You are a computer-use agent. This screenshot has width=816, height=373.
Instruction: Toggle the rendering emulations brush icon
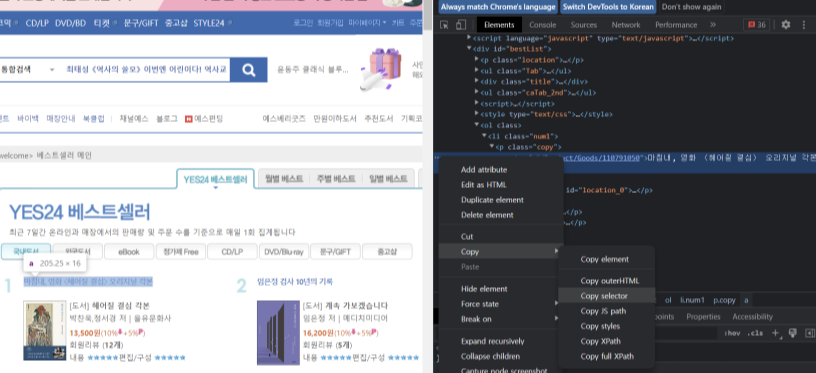[793, 333]
